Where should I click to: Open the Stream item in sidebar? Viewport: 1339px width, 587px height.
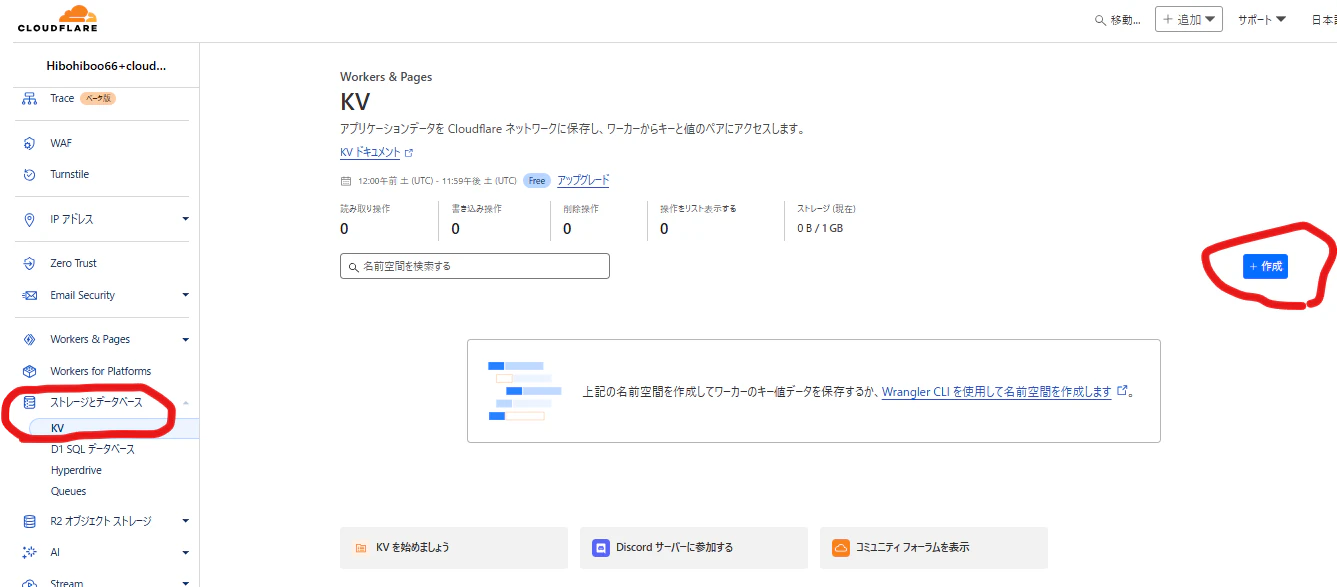[67, 582]
